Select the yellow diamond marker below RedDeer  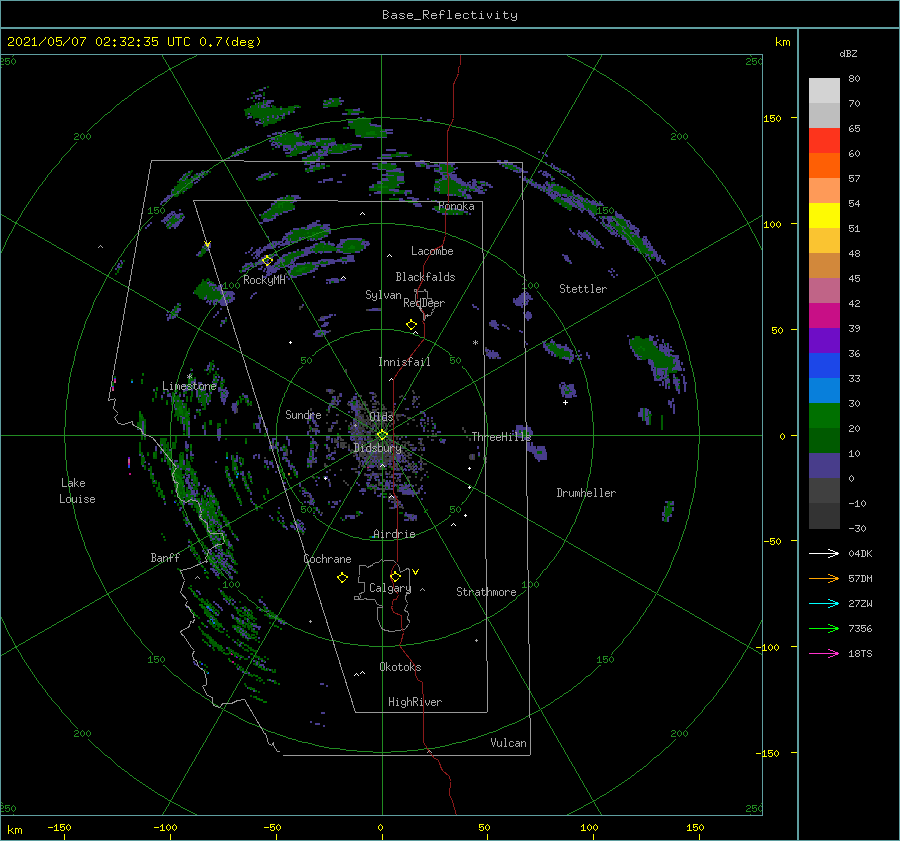411,324
